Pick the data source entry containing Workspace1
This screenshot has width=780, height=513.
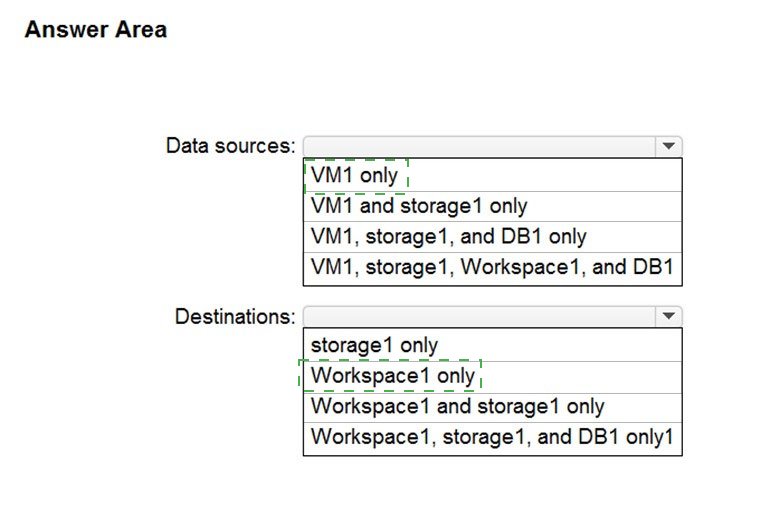pos(491,268)
